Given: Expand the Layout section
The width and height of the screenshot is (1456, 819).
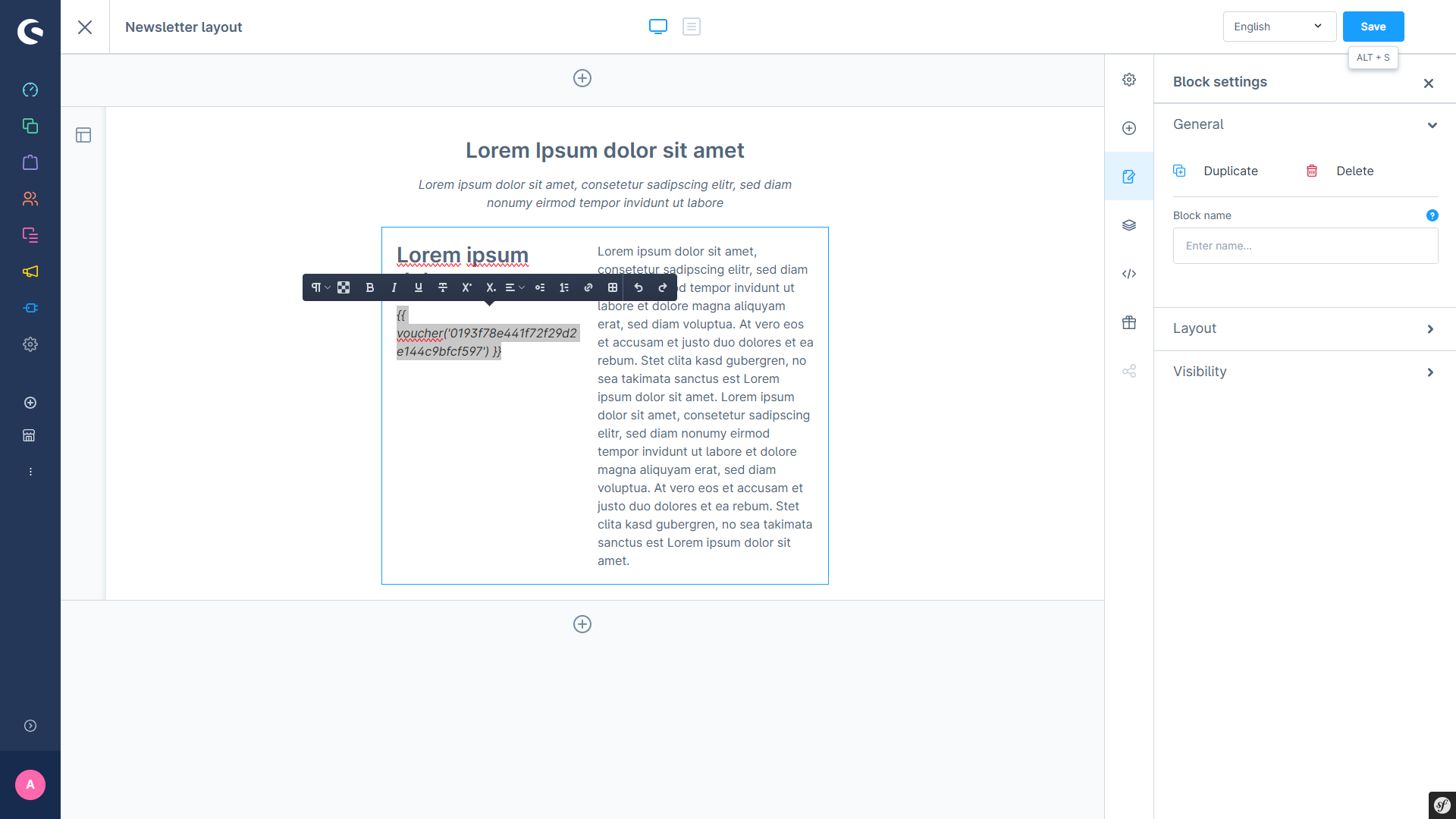Looking at the screenshot, I should point(1304,329).
